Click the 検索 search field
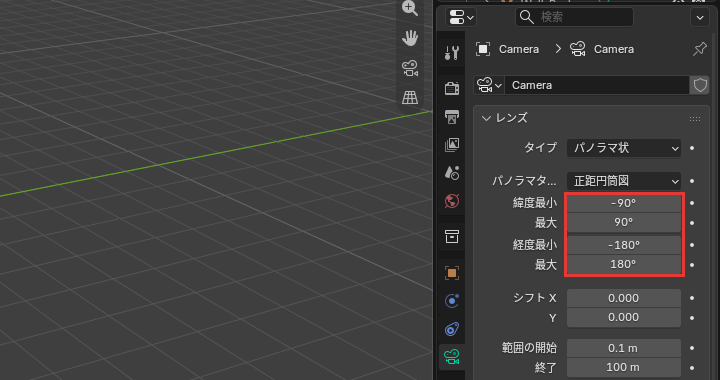 click(x=574, y=17)
